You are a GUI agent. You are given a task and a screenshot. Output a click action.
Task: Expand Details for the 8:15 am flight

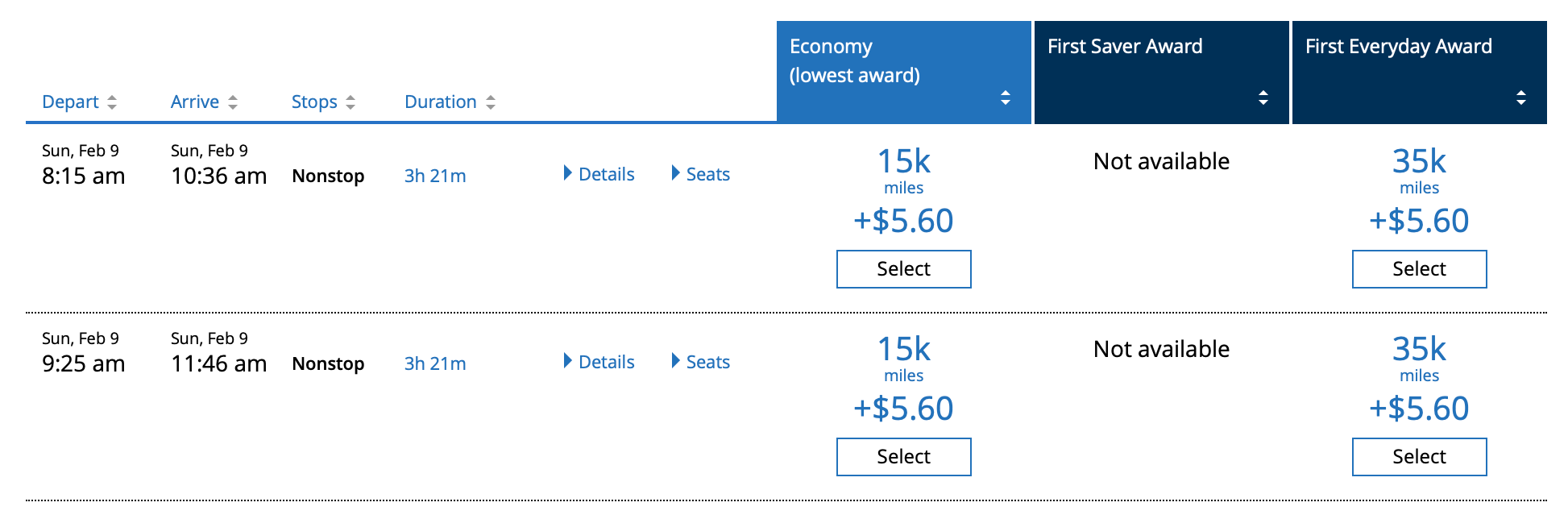click(599, 174)
